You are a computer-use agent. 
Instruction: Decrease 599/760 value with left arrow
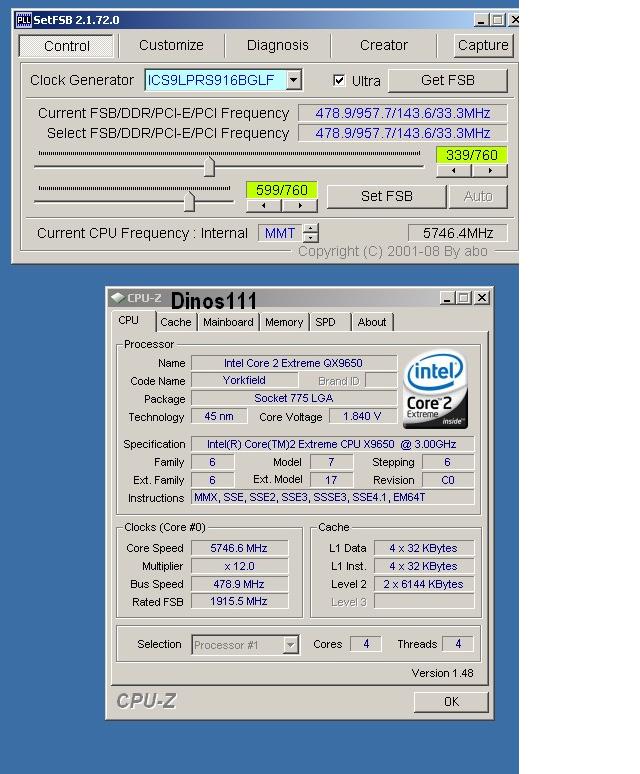point(264,205)
